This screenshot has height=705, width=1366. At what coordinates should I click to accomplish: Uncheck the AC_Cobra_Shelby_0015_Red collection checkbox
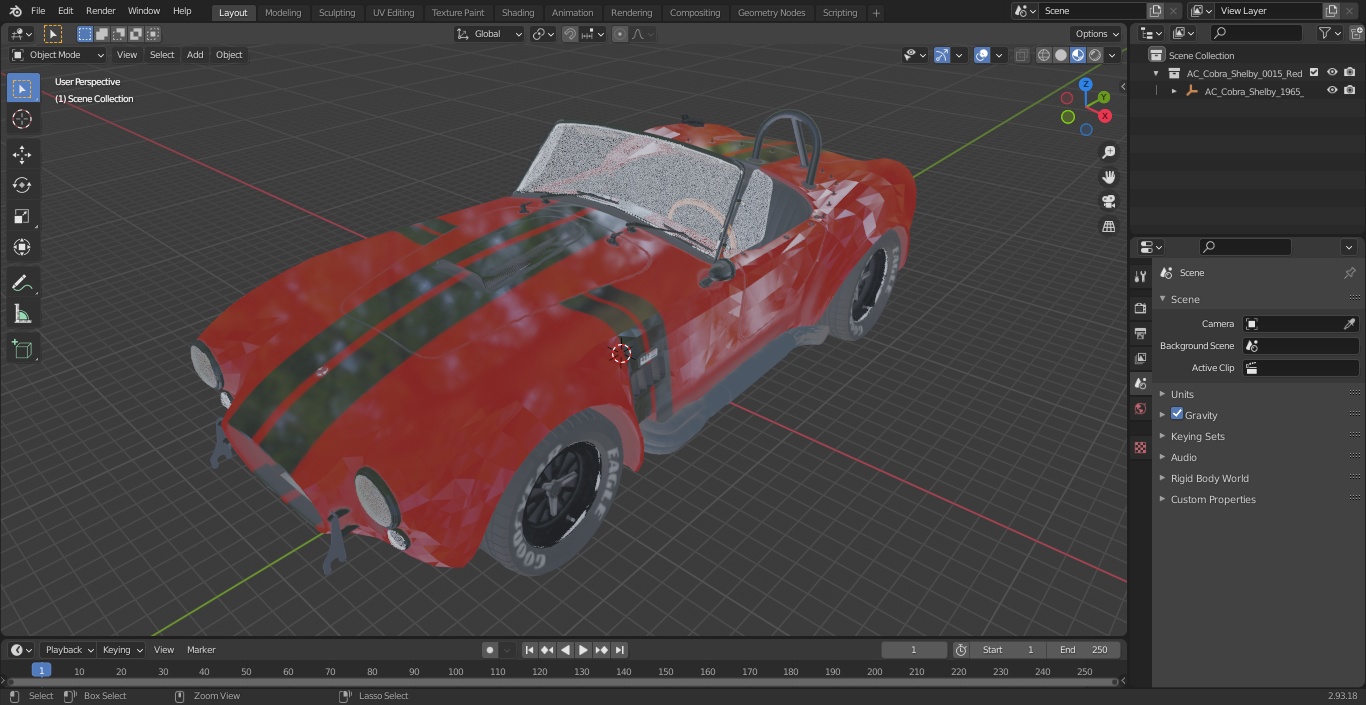pyautogui.click(x=1314, y=72)
